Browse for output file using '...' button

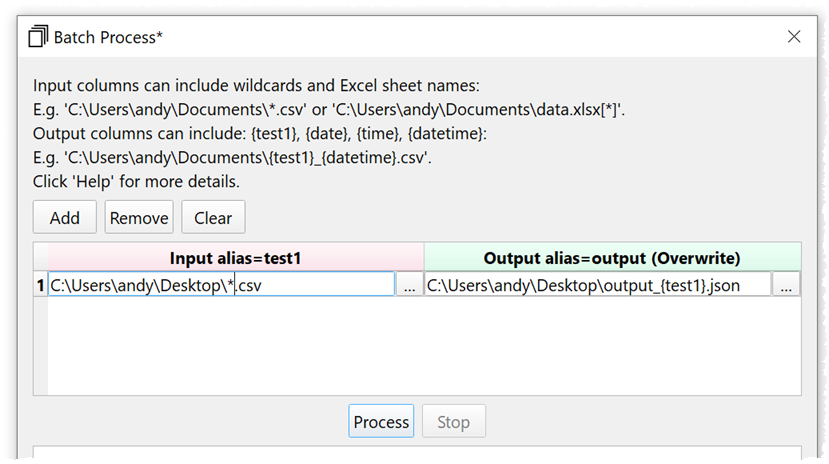tap(786, 285)
